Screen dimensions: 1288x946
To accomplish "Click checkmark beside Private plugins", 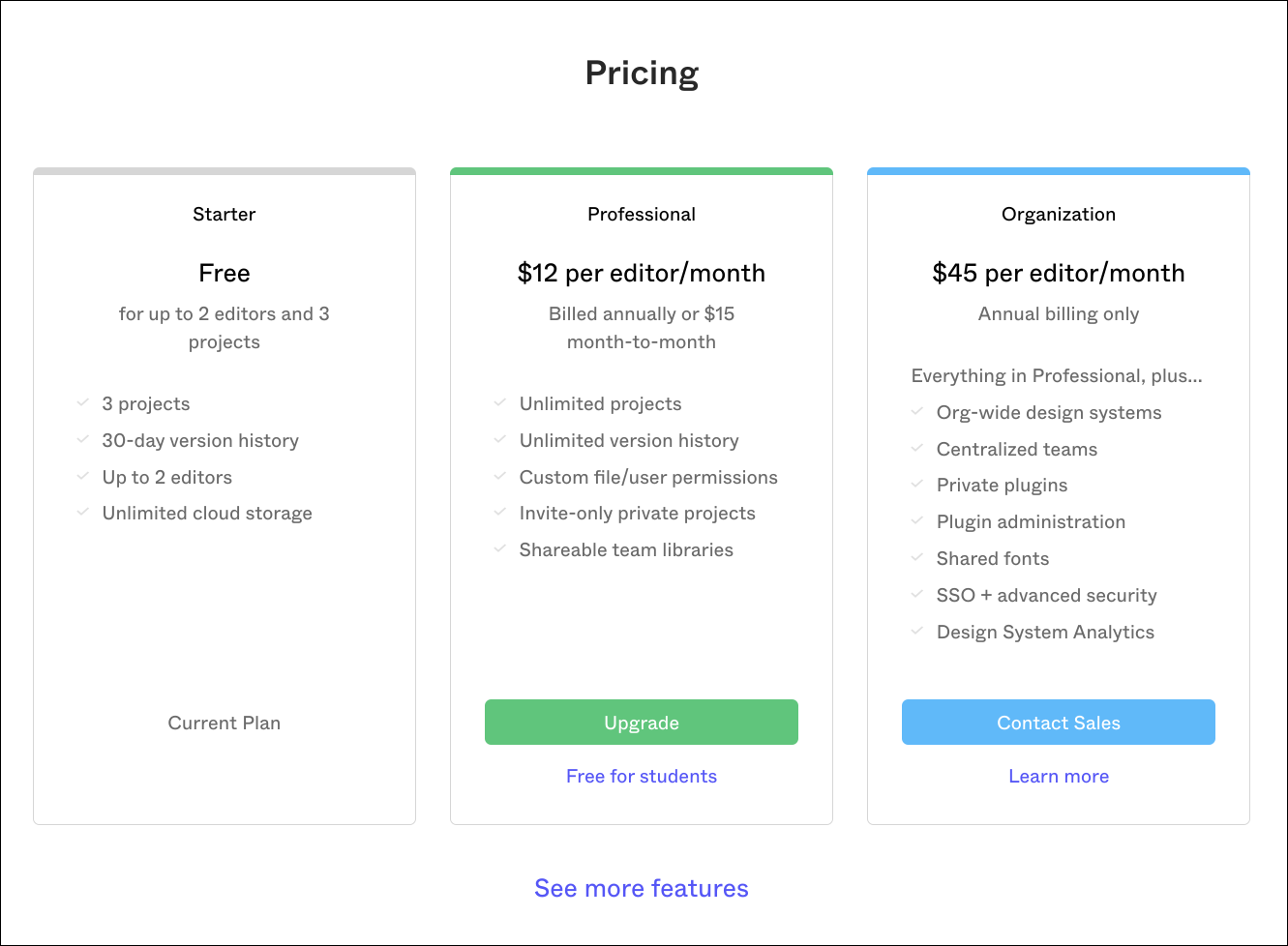I will tap(917, 484).
